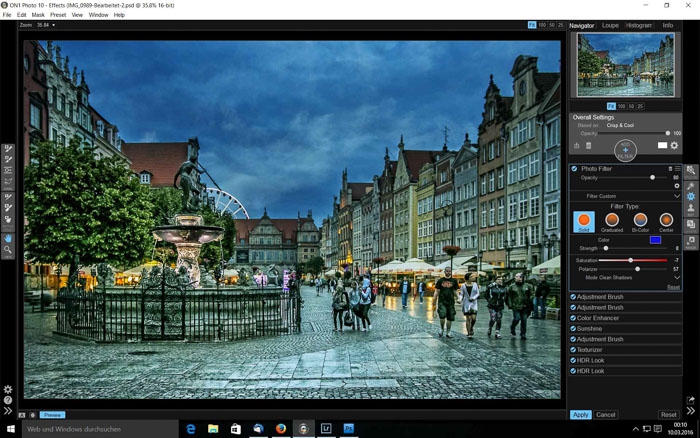The width and height of the screenshot is (700, 438).
Task: Switch to the Loupe tab
Action: (610, 25)
